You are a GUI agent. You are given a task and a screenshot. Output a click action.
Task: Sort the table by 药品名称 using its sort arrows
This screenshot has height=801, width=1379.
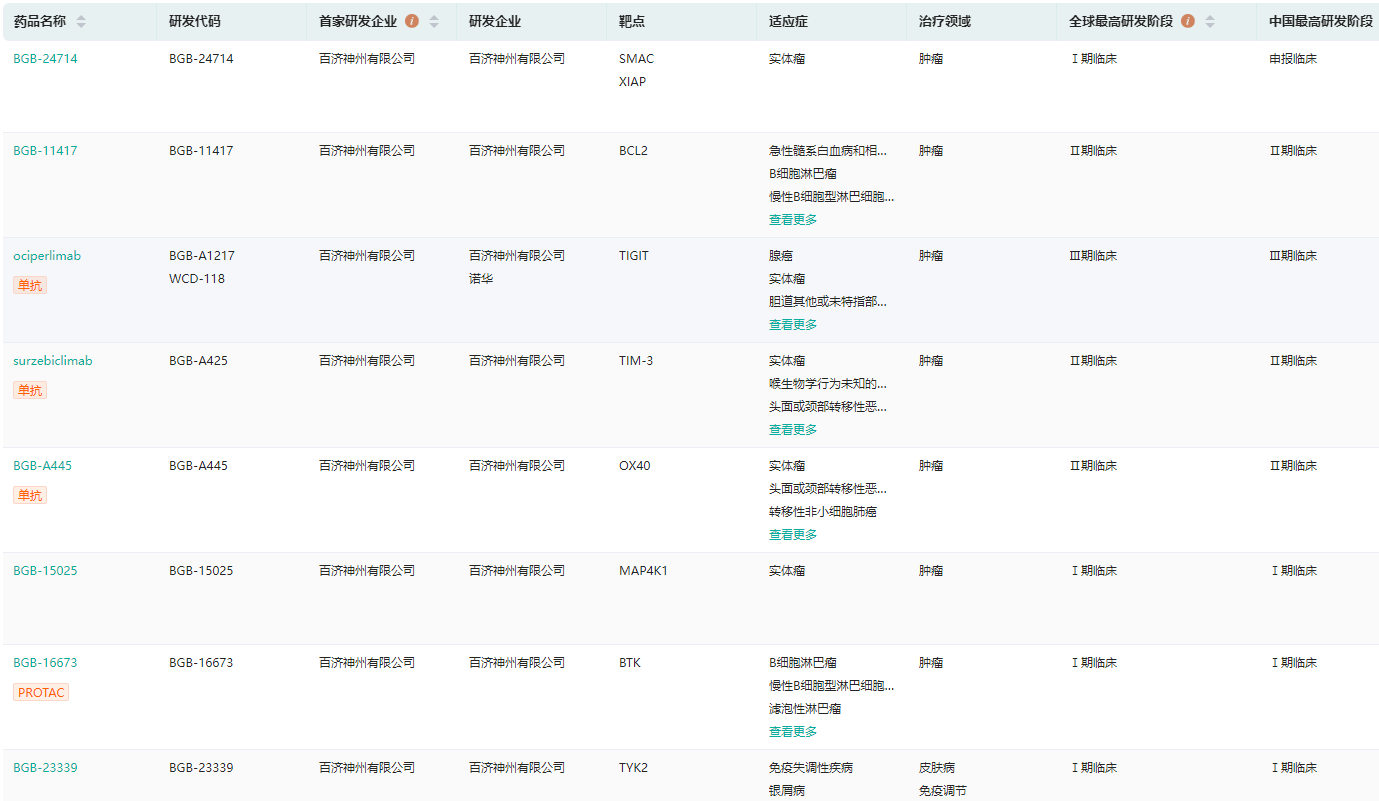click(81, 21)
